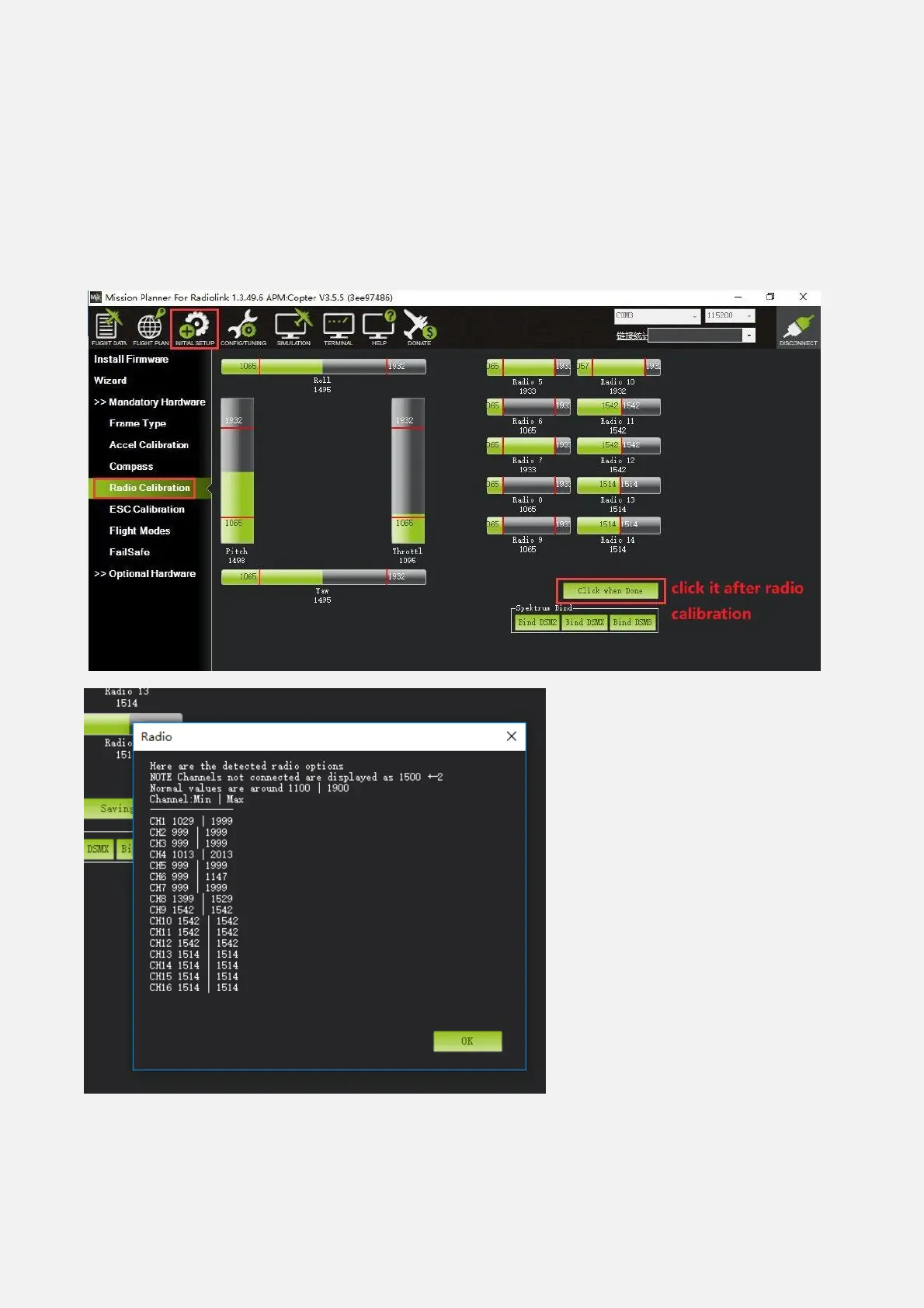The width and height of the screenshot is (924, 1308).
Task: Click the 'Channel:Min | Max' header line
Action: tap(196, 799)
